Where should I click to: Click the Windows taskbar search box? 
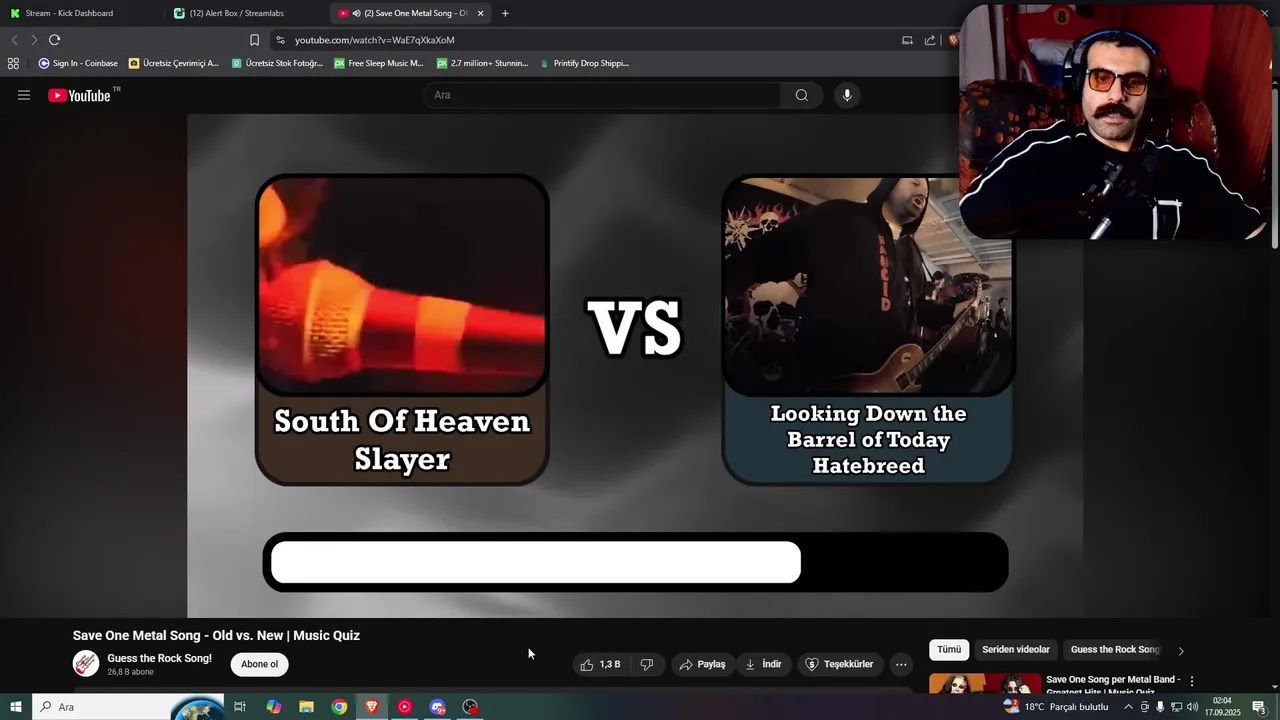pyautogui.click(x=128, y=707)
